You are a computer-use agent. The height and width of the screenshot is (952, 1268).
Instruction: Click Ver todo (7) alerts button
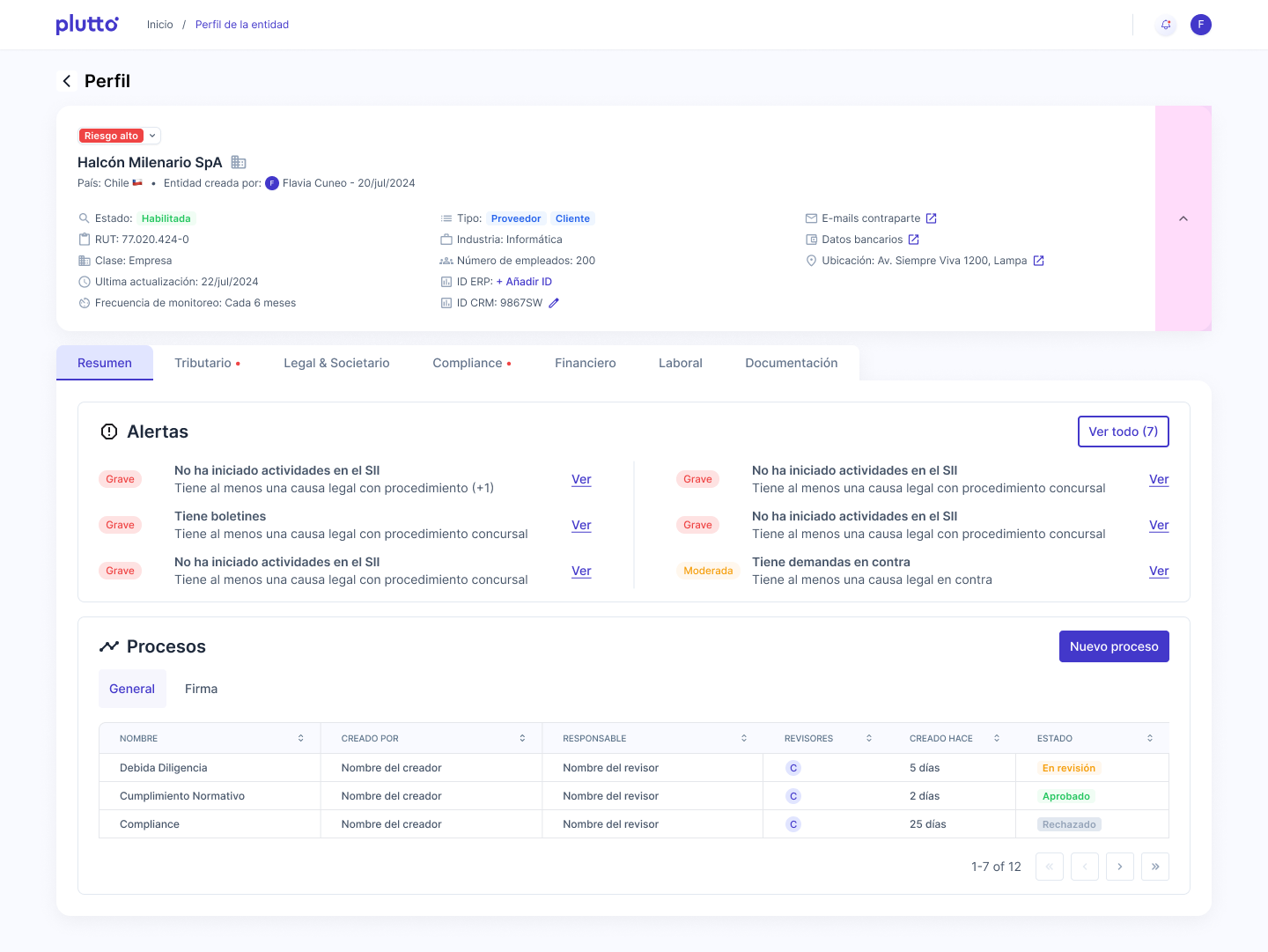(1123, 432)
